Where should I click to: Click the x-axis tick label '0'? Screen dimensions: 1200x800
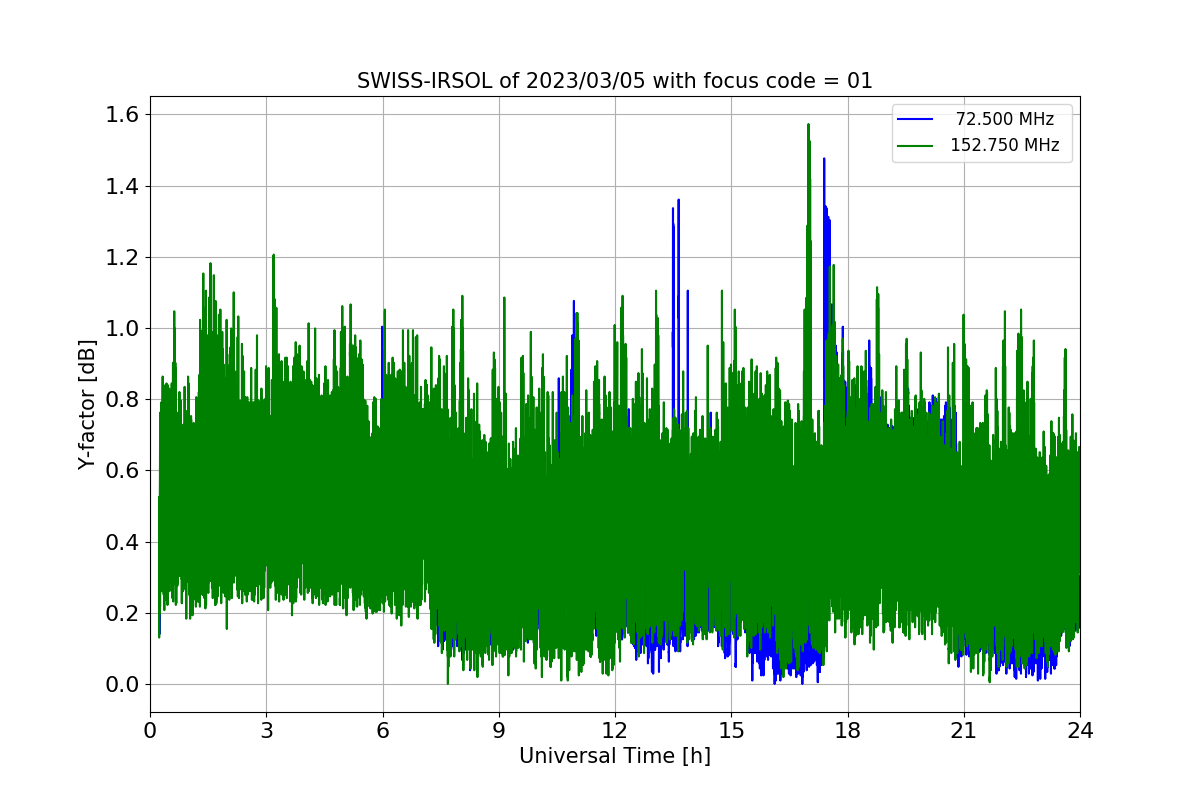point(150,730)
